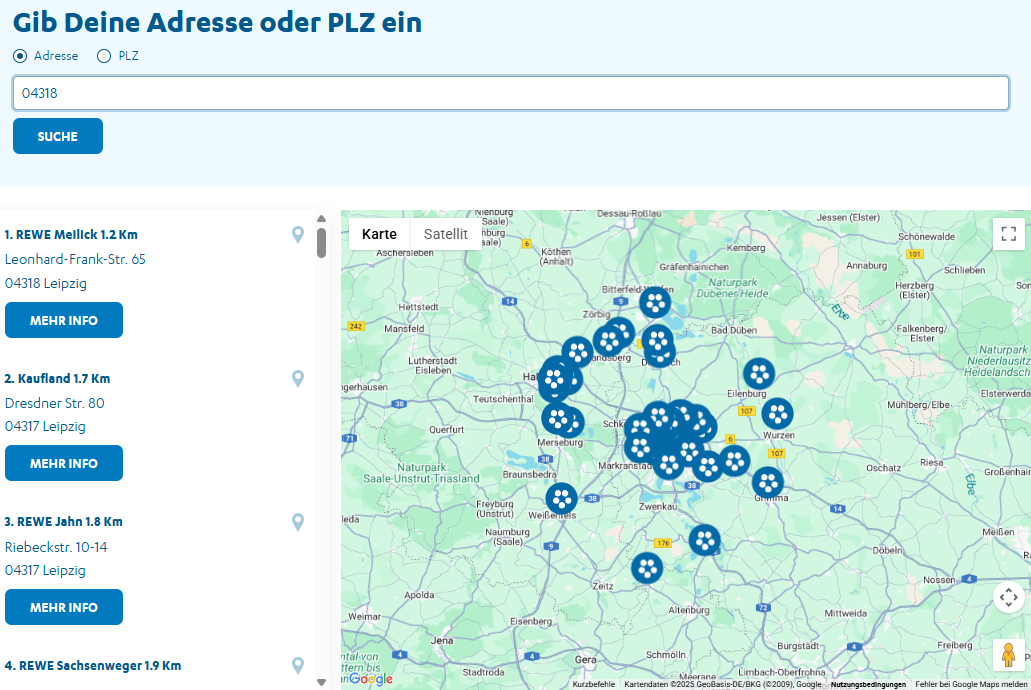The width and height of the screenshot is (1031, 690).
Task: Click the store marker at Wurzen
Action: [777, 414]
